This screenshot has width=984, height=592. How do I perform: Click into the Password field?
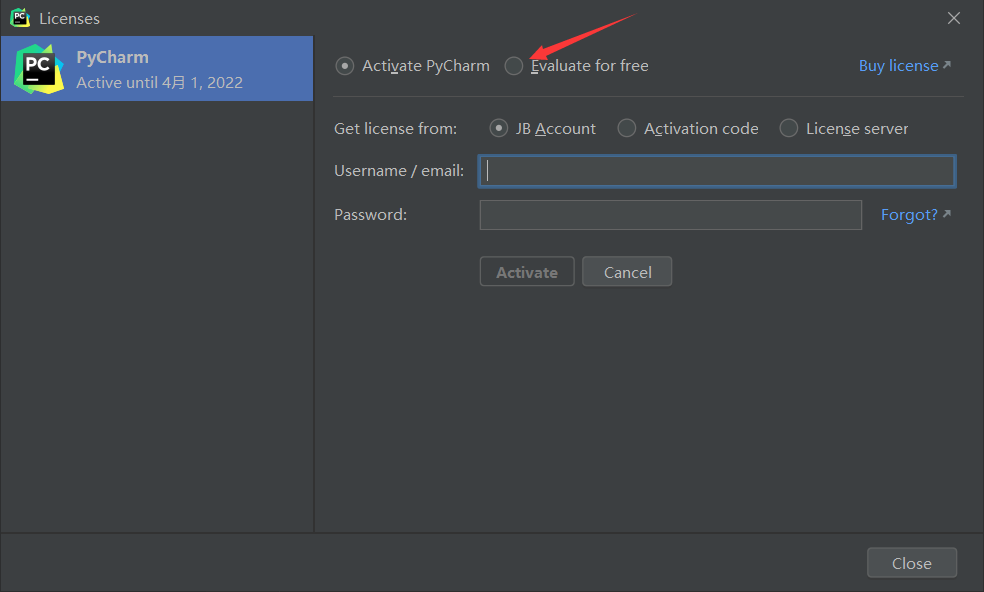(670, 215)
